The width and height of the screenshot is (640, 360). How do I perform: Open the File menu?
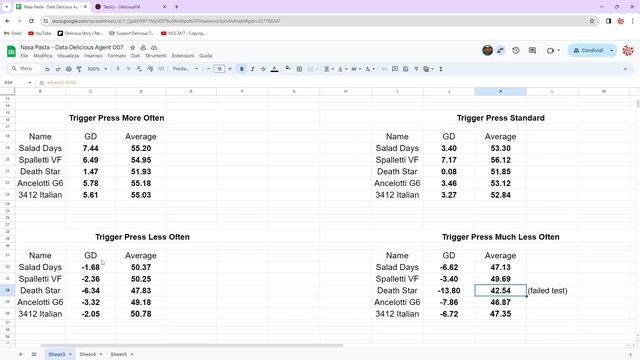pos(24,56)
